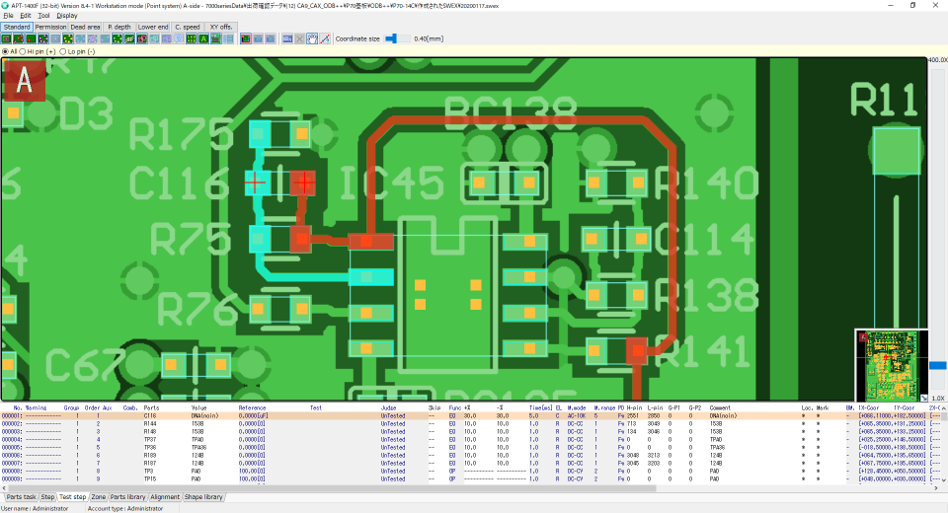948x513 pixels.
Task: Click the Parts column header
Action: tap(151, 408)
